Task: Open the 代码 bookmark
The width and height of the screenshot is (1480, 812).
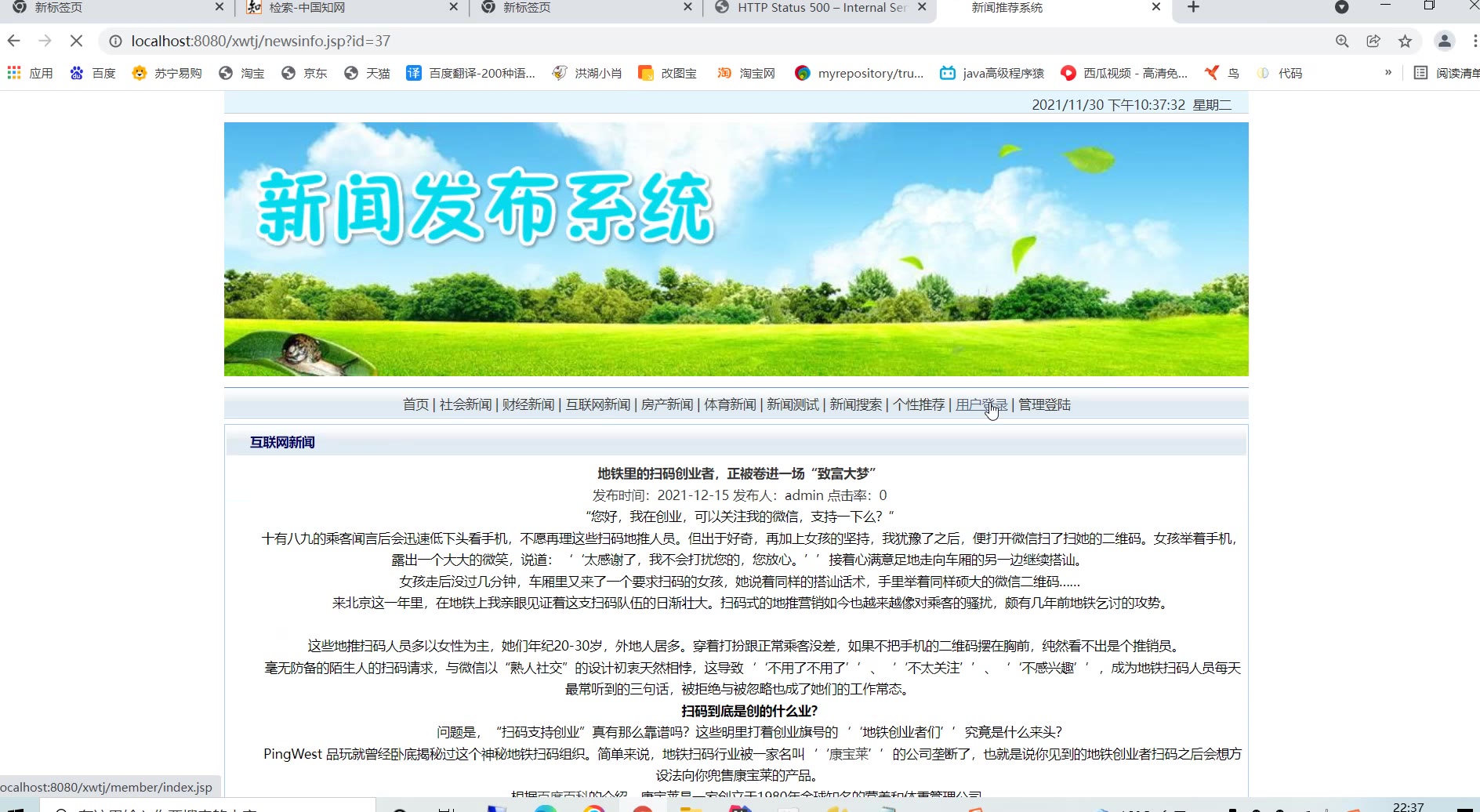Action: pos(1279,73)
